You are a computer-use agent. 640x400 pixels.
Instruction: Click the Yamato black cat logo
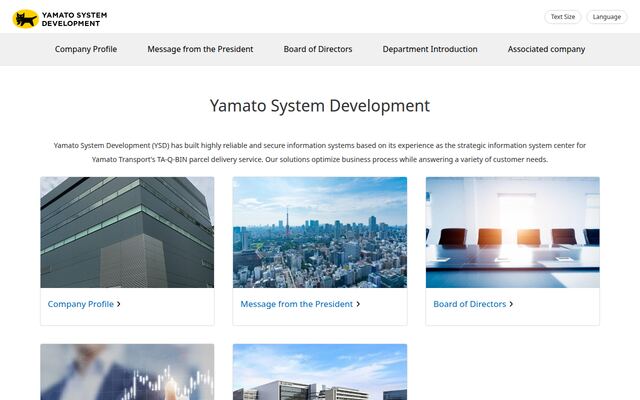click(25, 19)
